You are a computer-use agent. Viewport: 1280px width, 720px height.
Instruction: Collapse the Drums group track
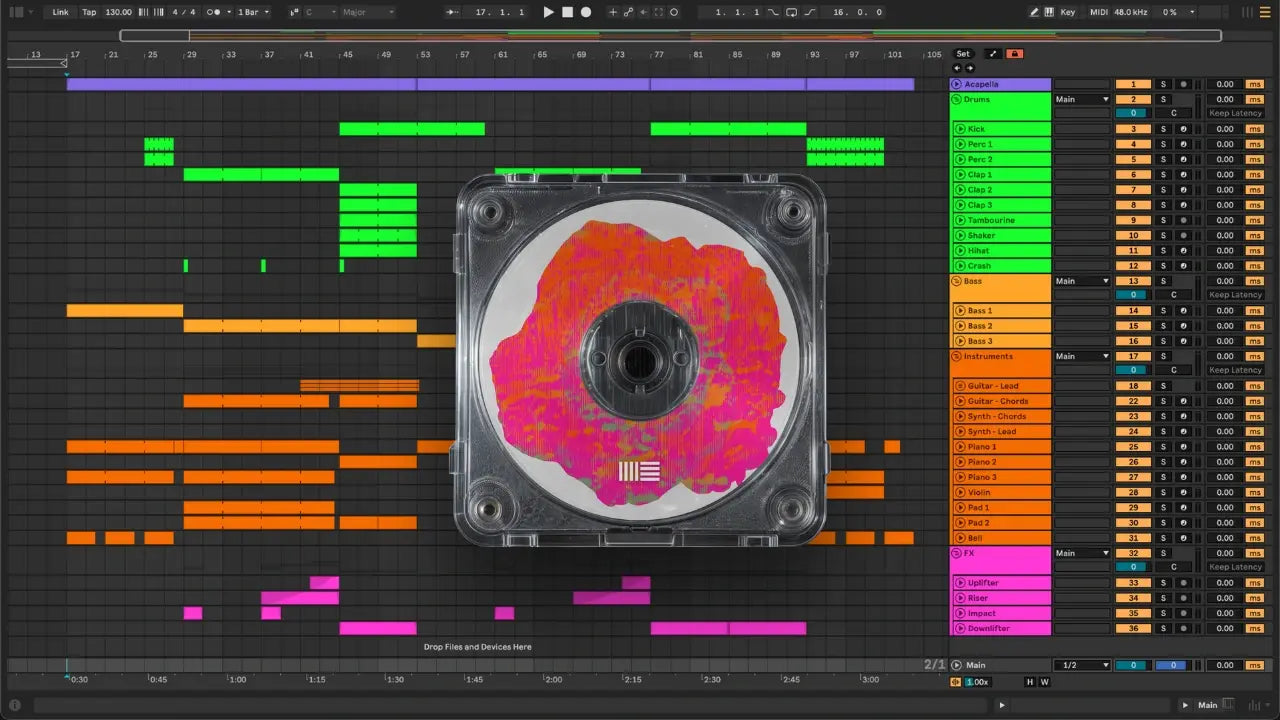coord(957,100)
